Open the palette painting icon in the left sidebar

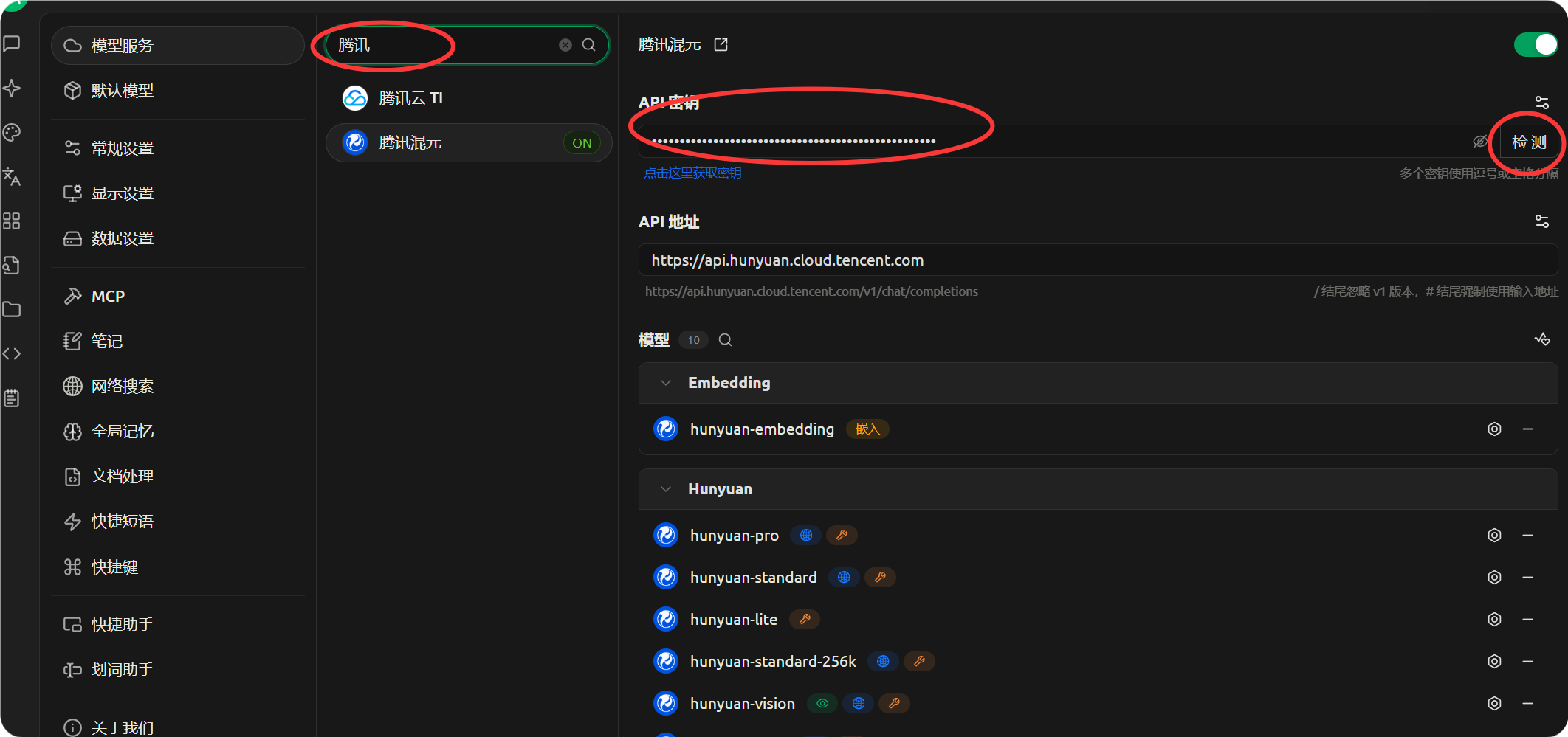click(x=12, y=133)
